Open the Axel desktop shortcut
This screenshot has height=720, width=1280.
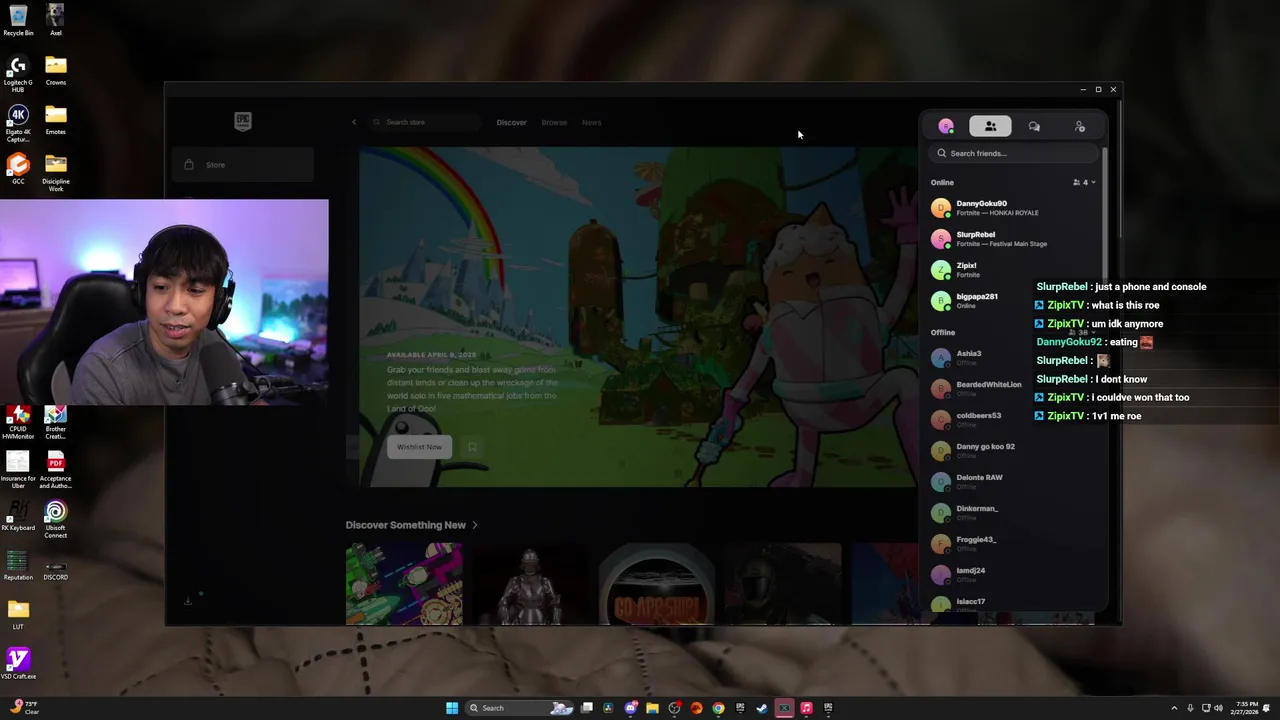pyautogui.click(x=56, y=21)
